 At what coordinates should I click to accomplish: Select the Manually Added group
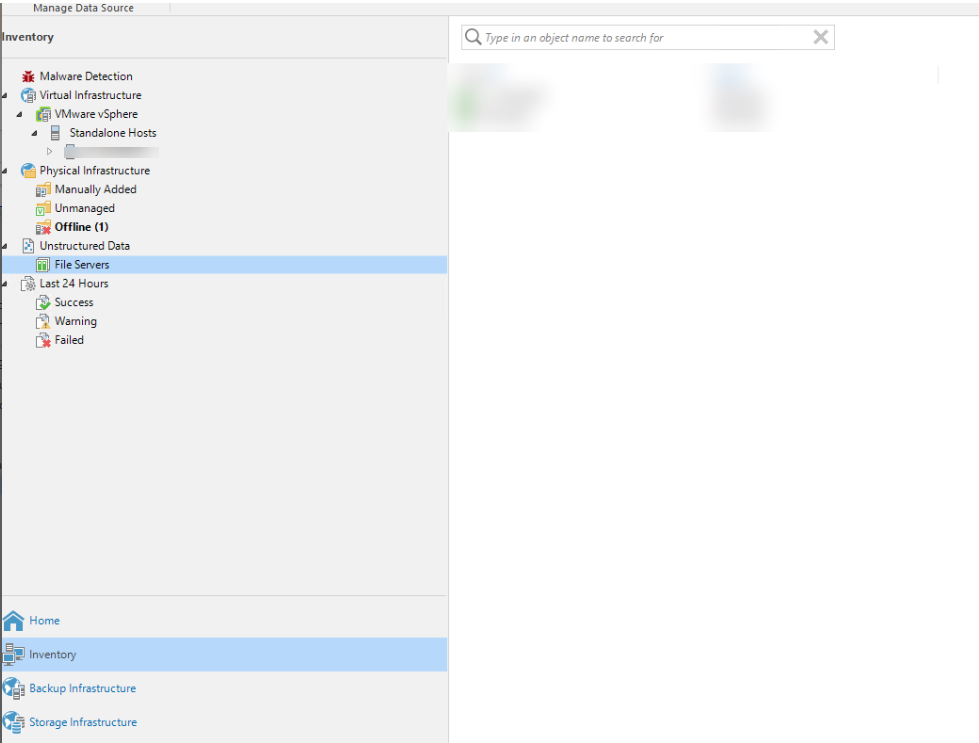coord(95,189)
